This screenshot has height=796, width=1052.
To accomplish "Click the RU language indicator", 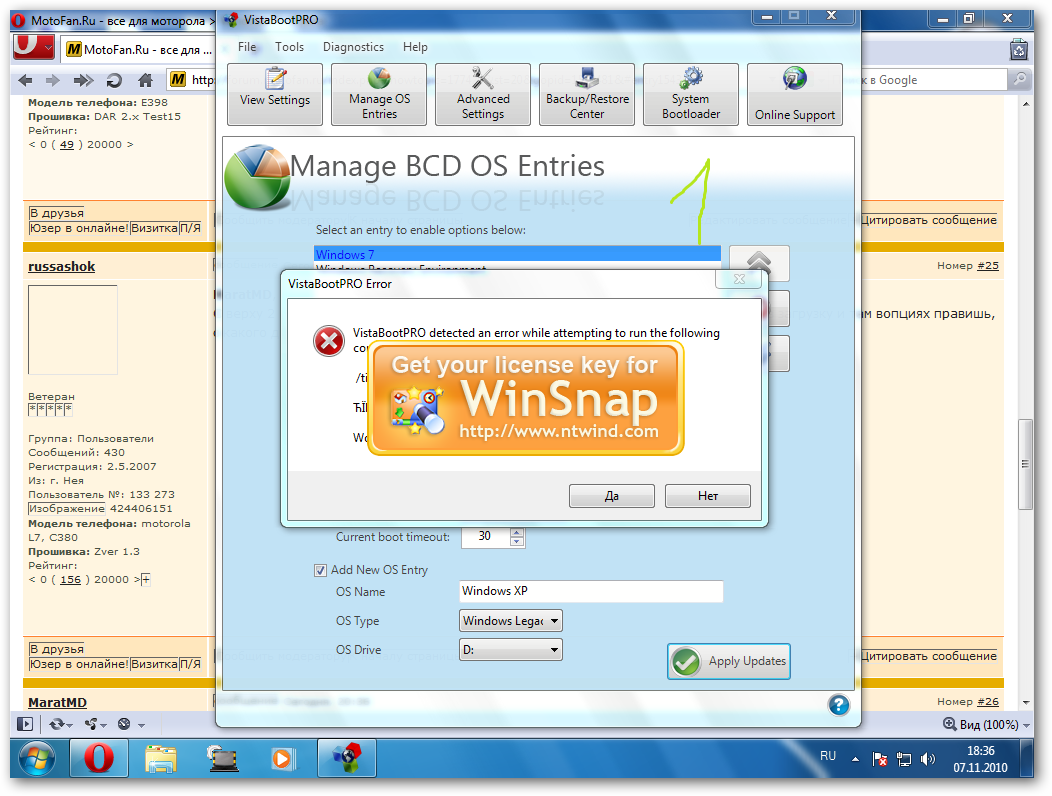I will (x=828, y=756).
